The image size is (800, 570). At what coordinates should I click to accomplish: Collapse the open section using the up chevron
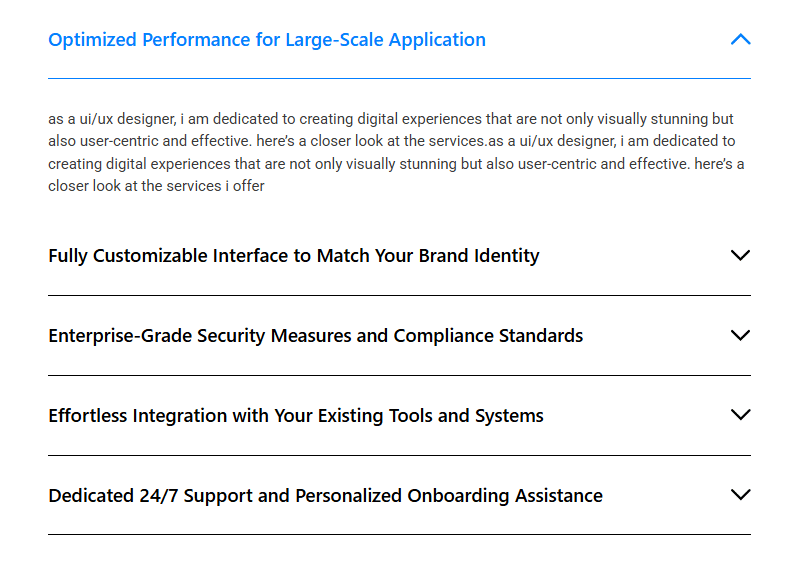[x=740, y=40]
